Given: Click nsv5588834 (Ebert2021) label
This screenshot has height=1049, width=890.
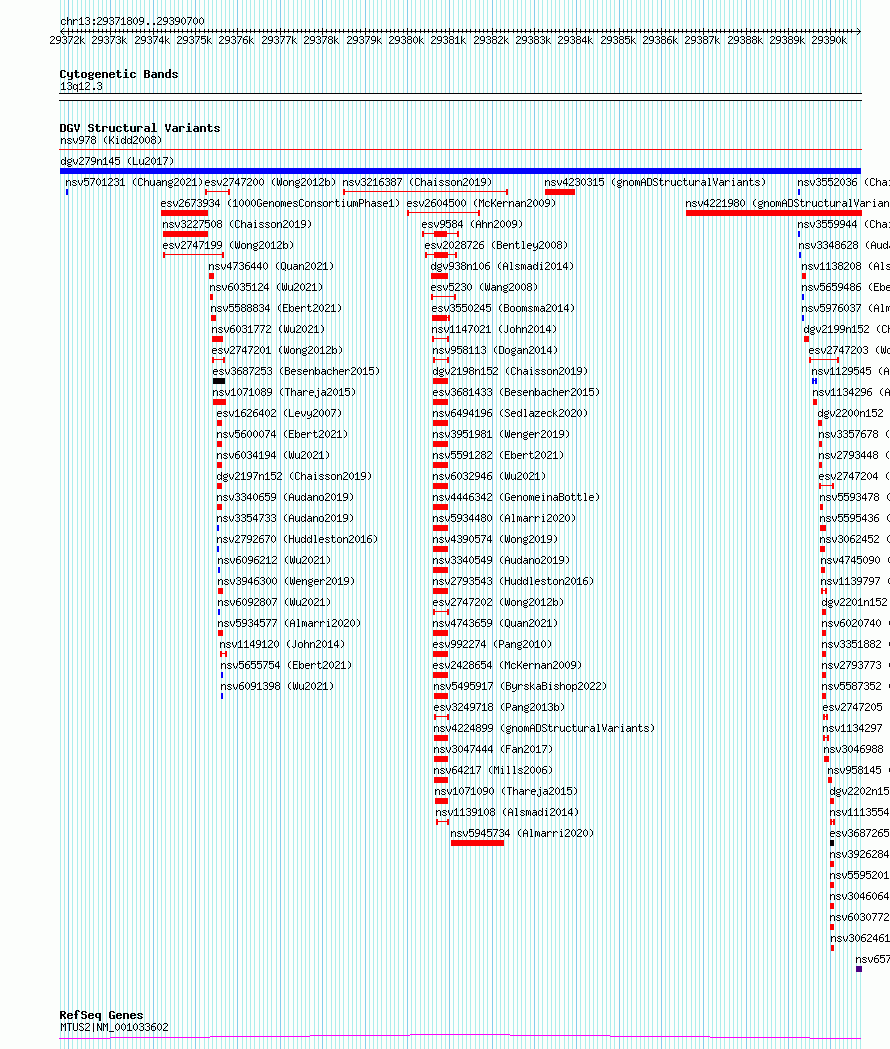Looking at the screenshot, I should pyautogui.click(x=276, y=308).
